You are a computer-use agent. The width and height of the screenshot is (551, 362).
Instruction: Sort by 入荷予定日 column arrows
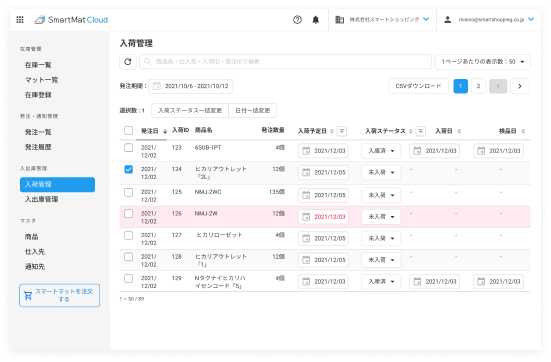click(332, 131)
